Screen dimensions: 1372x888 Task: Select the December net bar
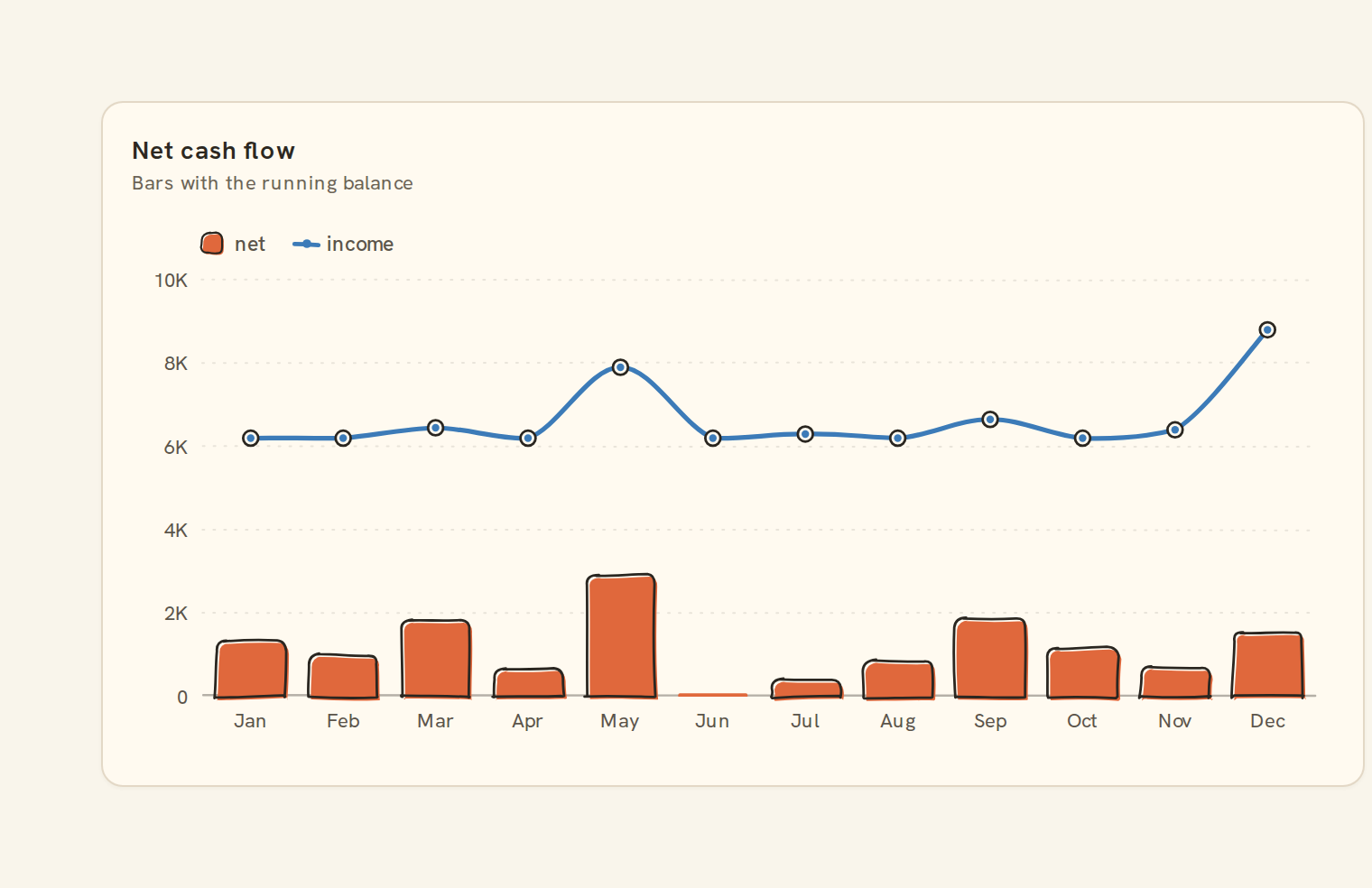click(1268, 665)
